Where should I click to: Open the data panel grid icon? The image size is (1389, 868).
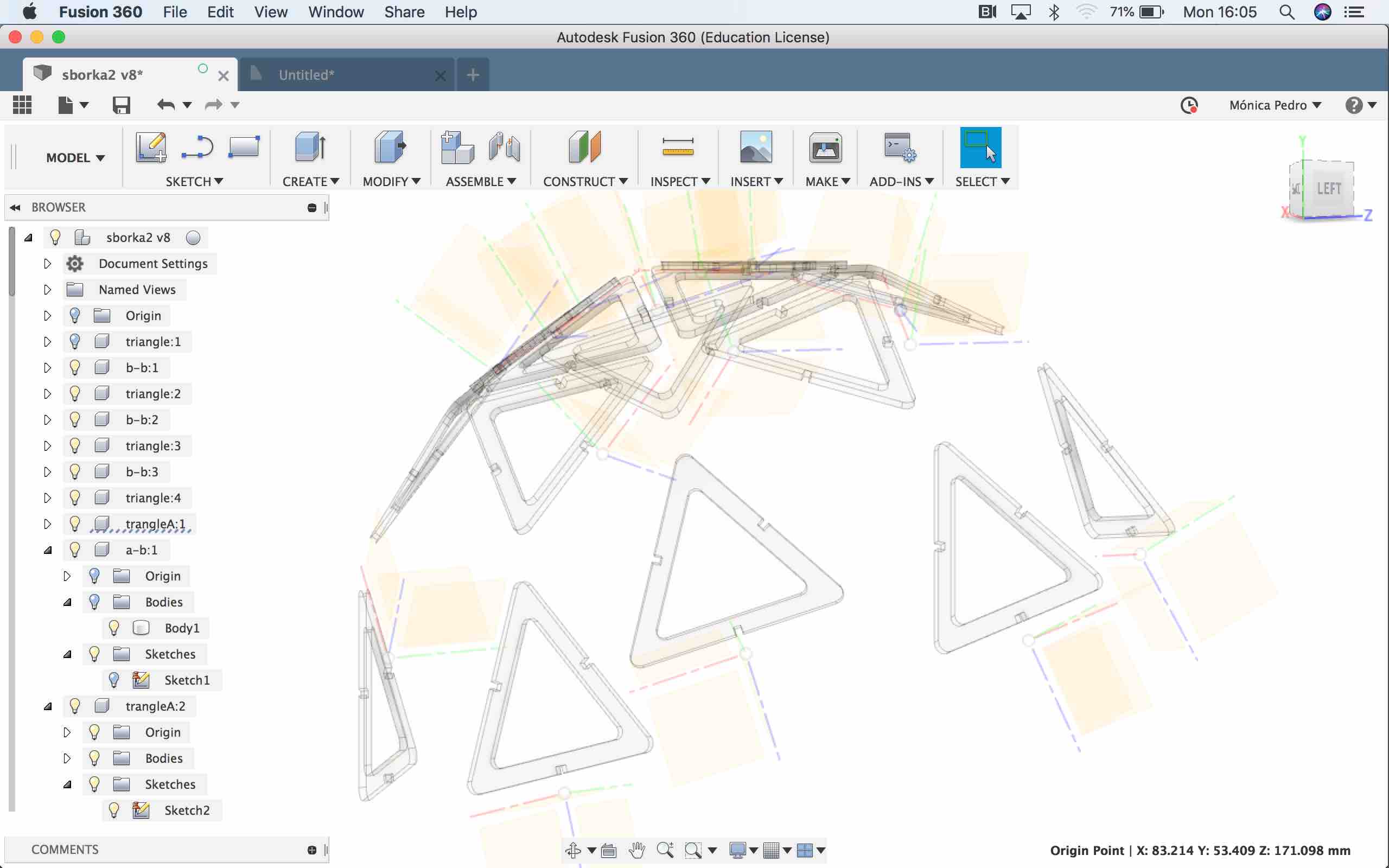point(22,105)
